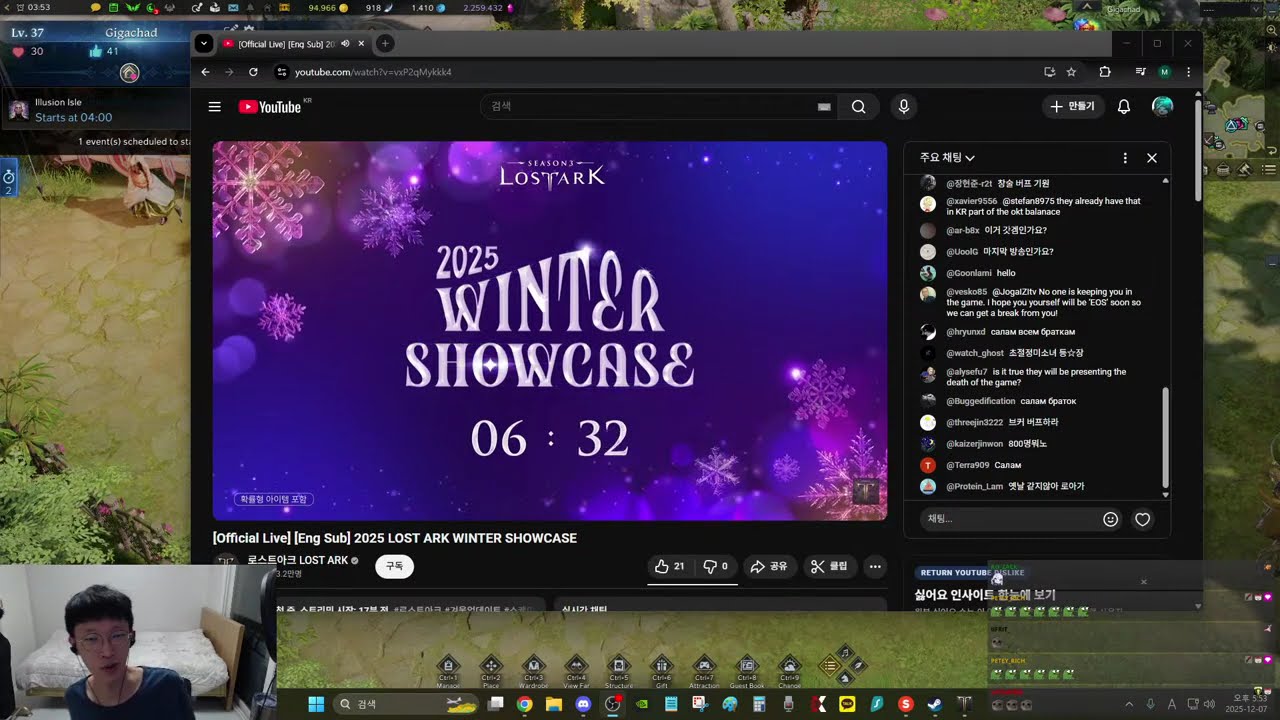This screenshot has width=1280, height=720.
Task: Open a new browser tab
Action: coord(385,43)
